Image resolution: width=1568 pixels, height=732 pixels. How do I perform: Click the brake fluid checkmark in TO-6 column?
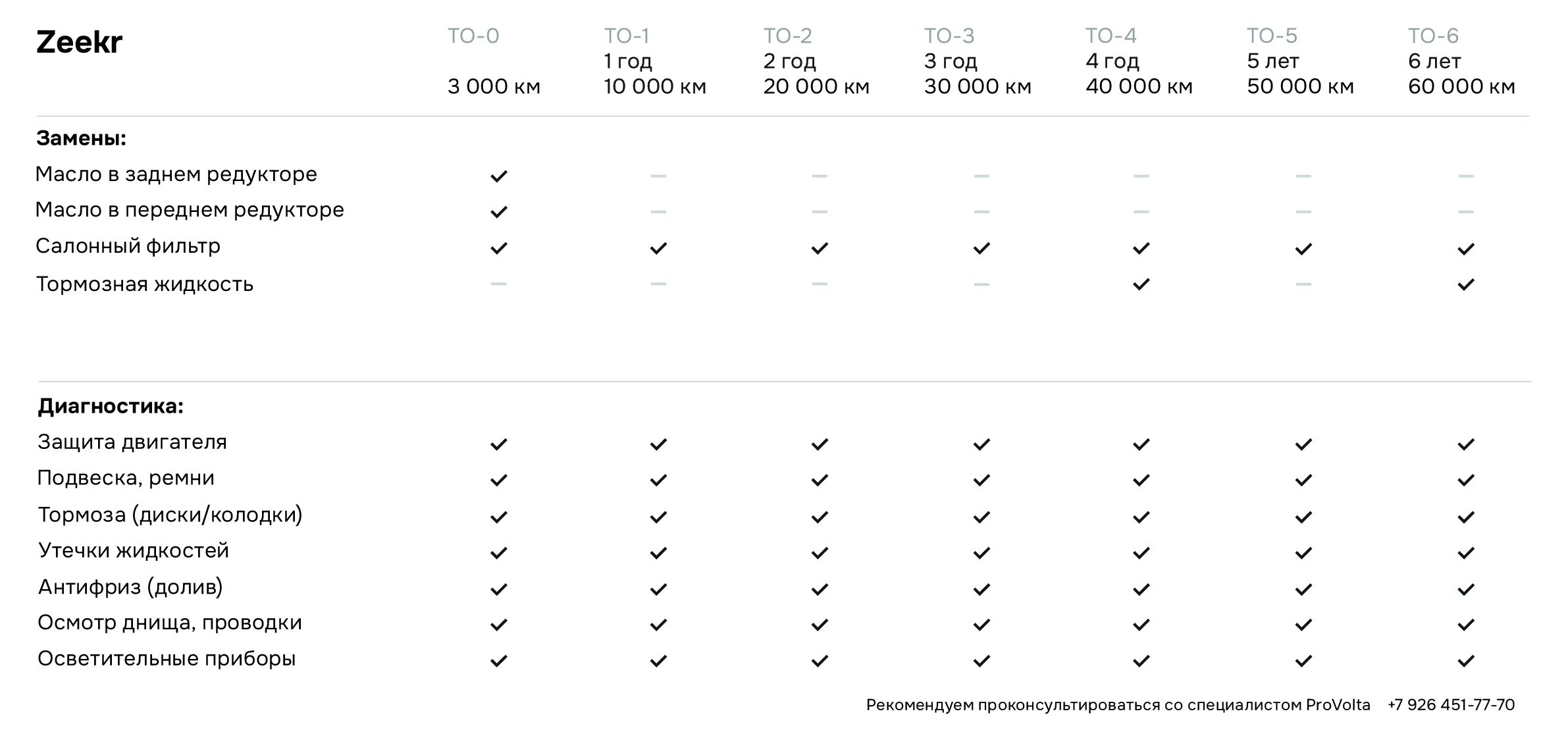tap(1465, 284)
